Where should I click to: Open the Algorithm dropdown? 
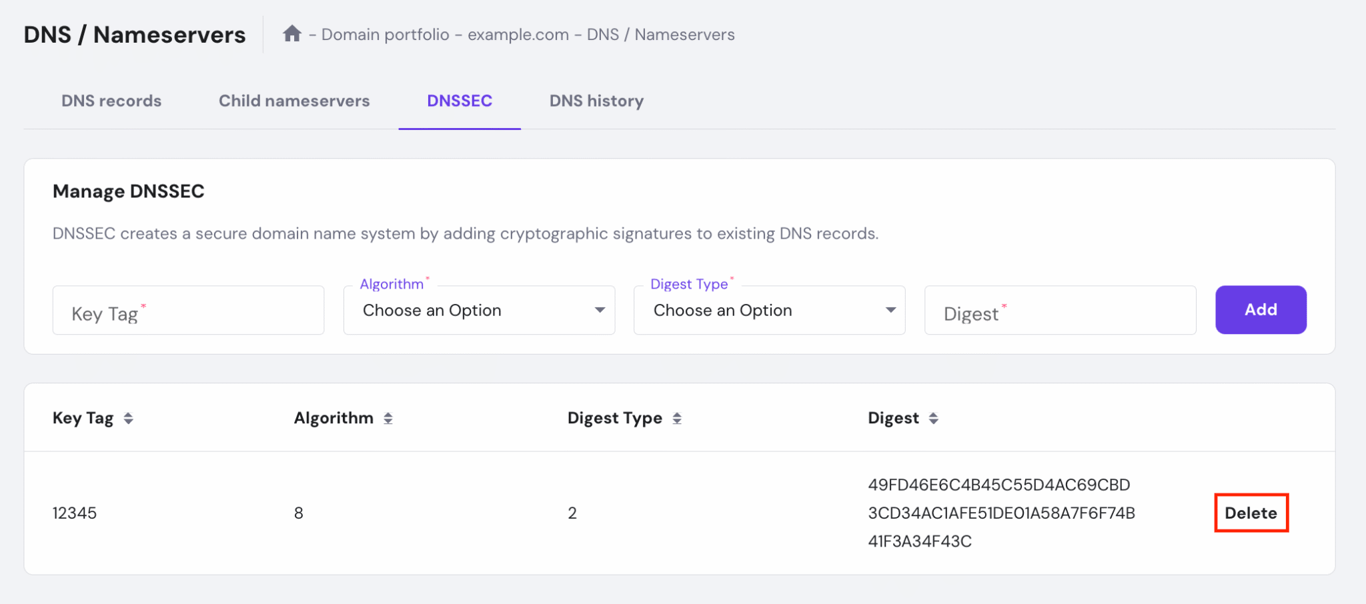(x=479, y=310)
